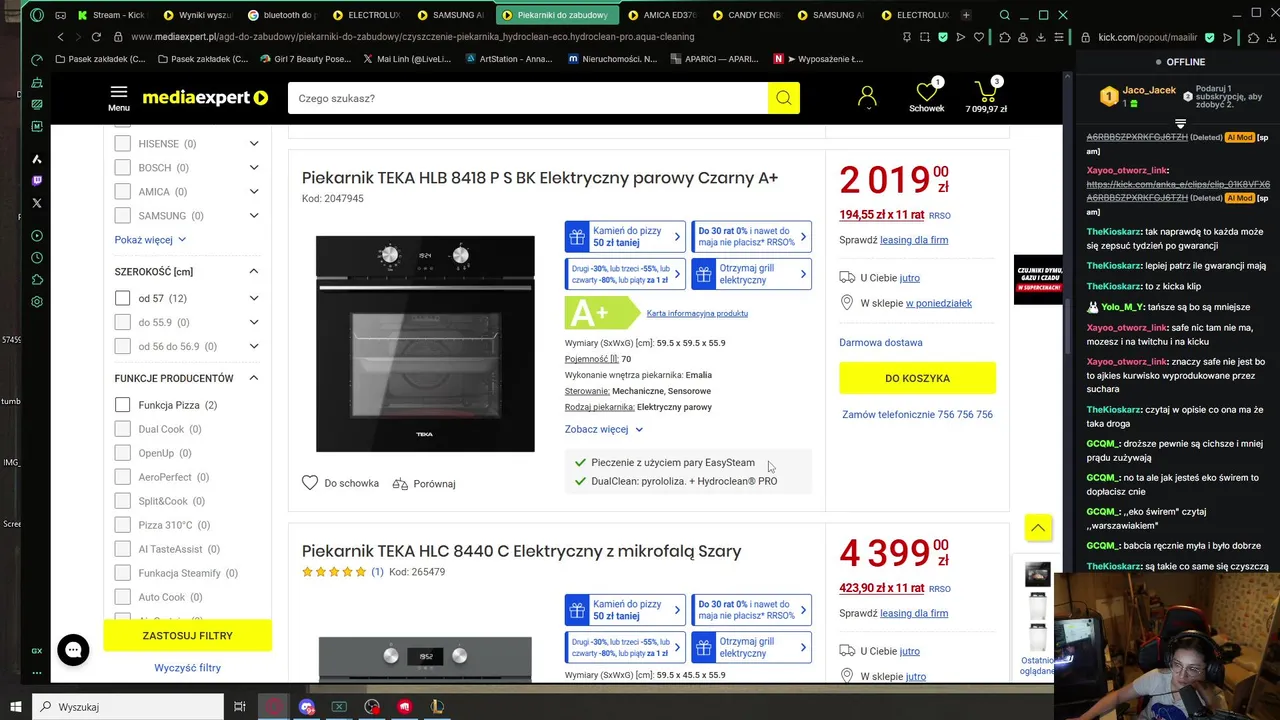This screenshot has height=720, width=1280.
Task: Click the compare scales icon next to Porównaj
Action: pyautogui.click(x=400, y=483)
